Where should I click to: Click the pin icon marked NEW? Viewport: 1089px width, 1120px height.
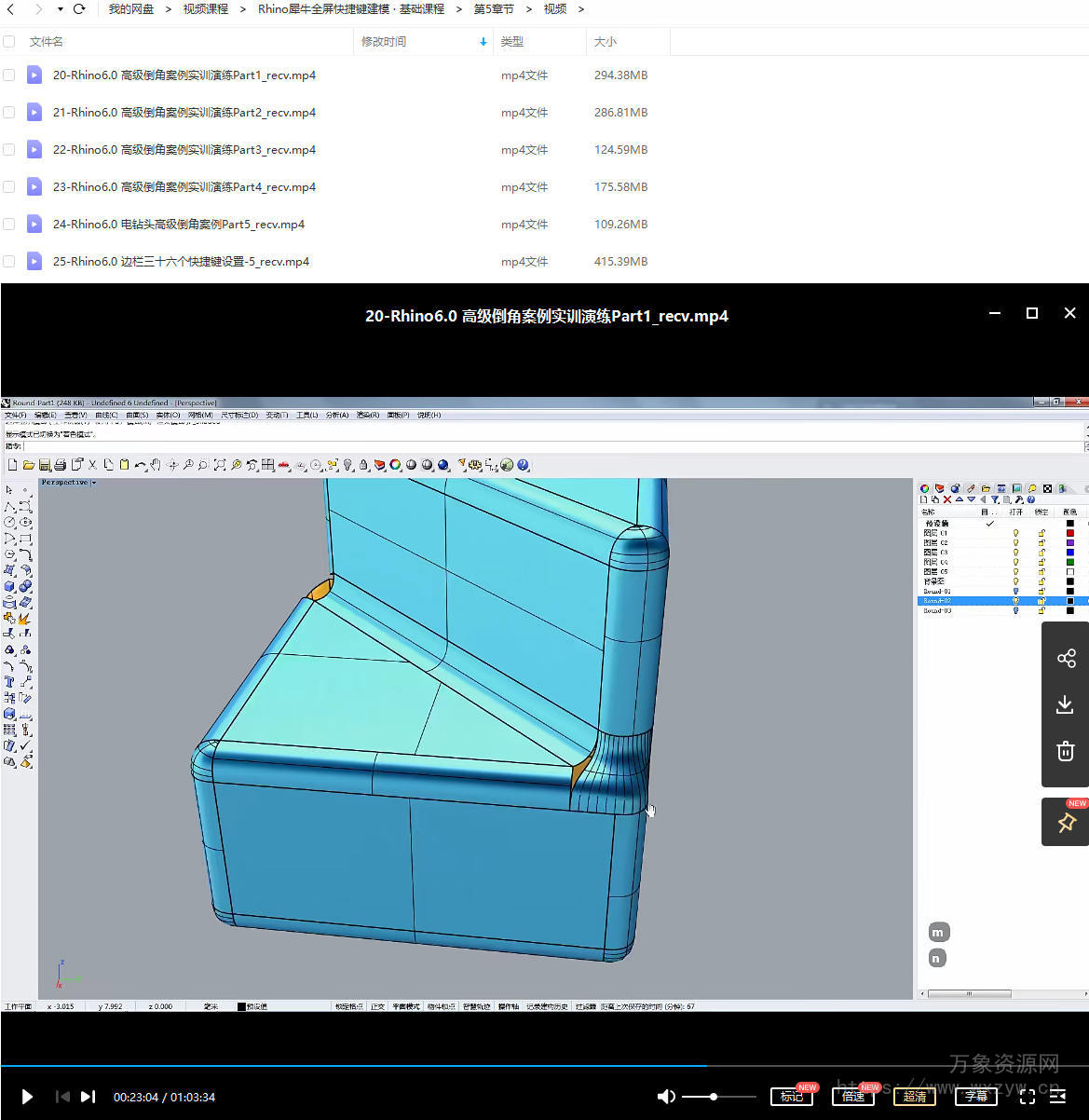(x=1066, y=823)
